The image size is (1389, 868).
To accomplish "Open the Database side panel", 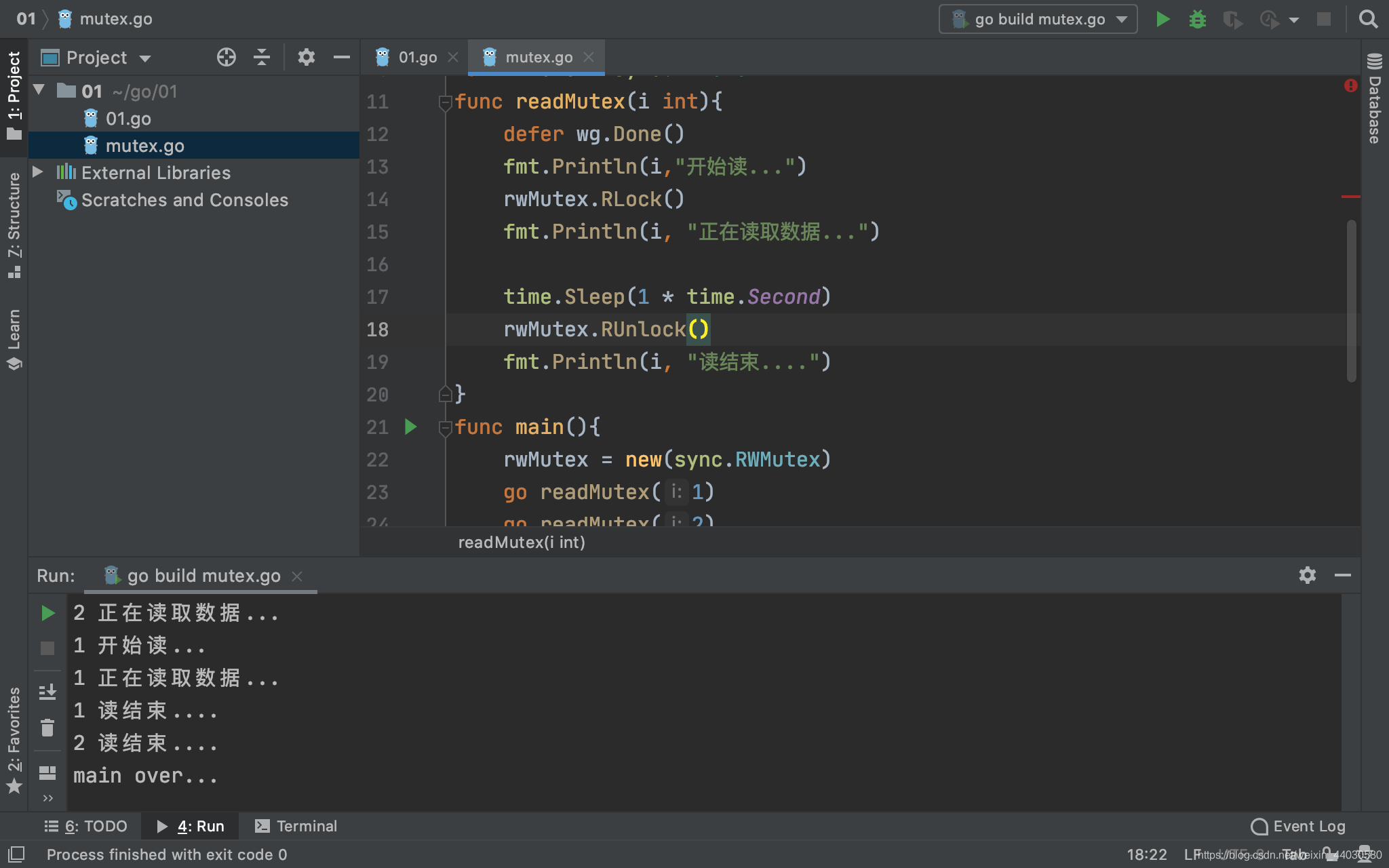I will (x=1375, y=98).
